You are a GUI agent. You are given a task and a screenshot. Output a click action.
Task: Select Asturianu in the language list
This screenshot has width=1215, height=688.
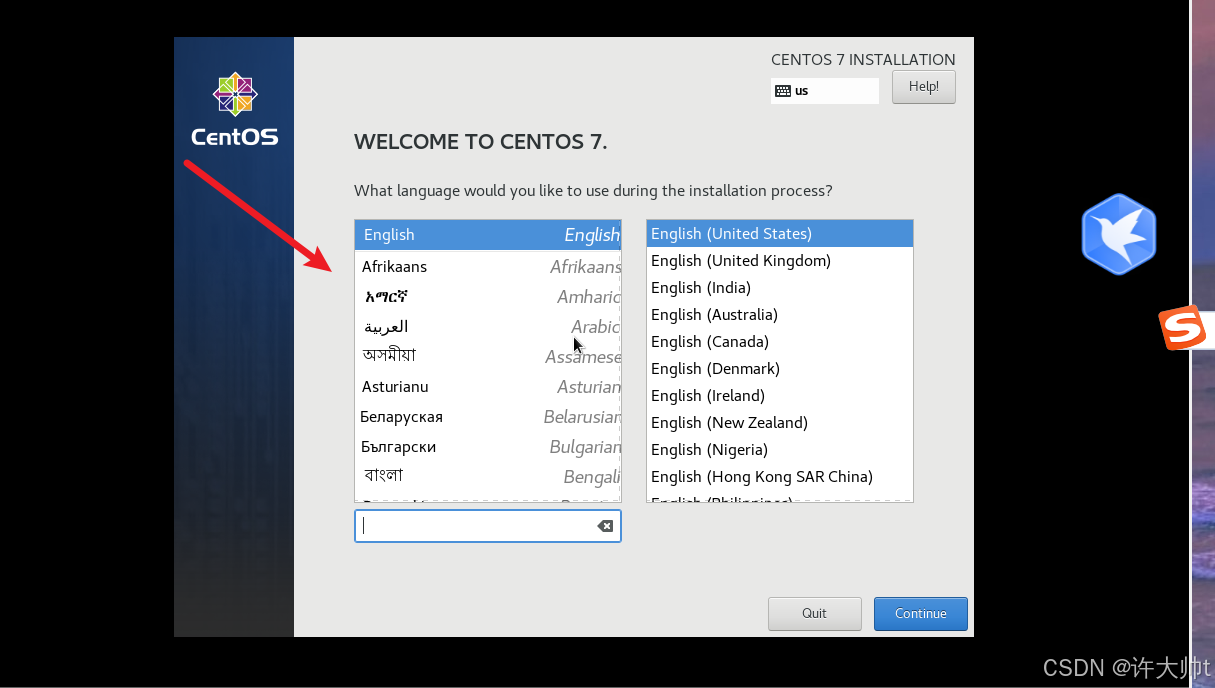488,387
